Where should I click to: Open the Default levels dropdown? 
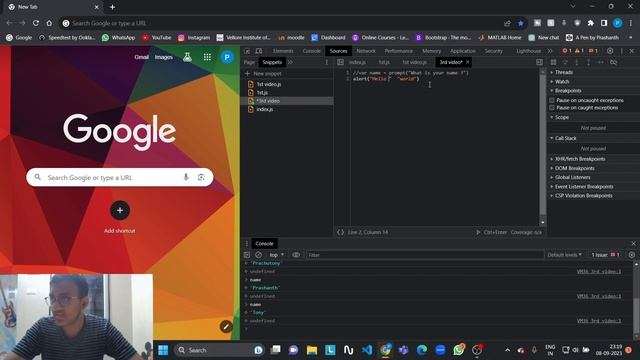click(564, 255)
